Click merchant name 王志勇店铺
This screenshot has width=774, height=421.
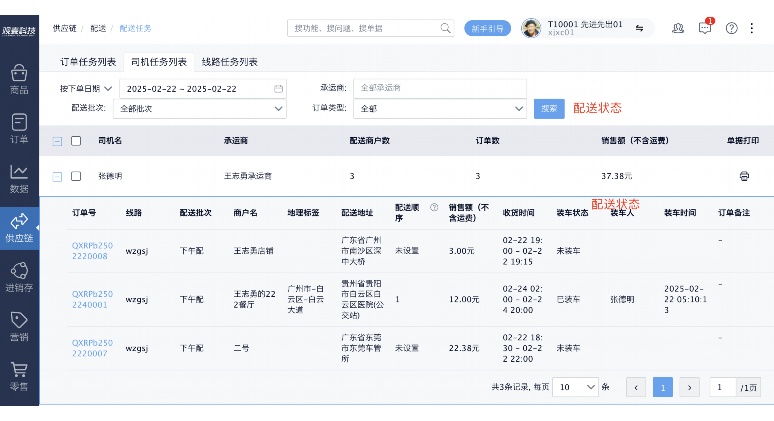point(253,251)
